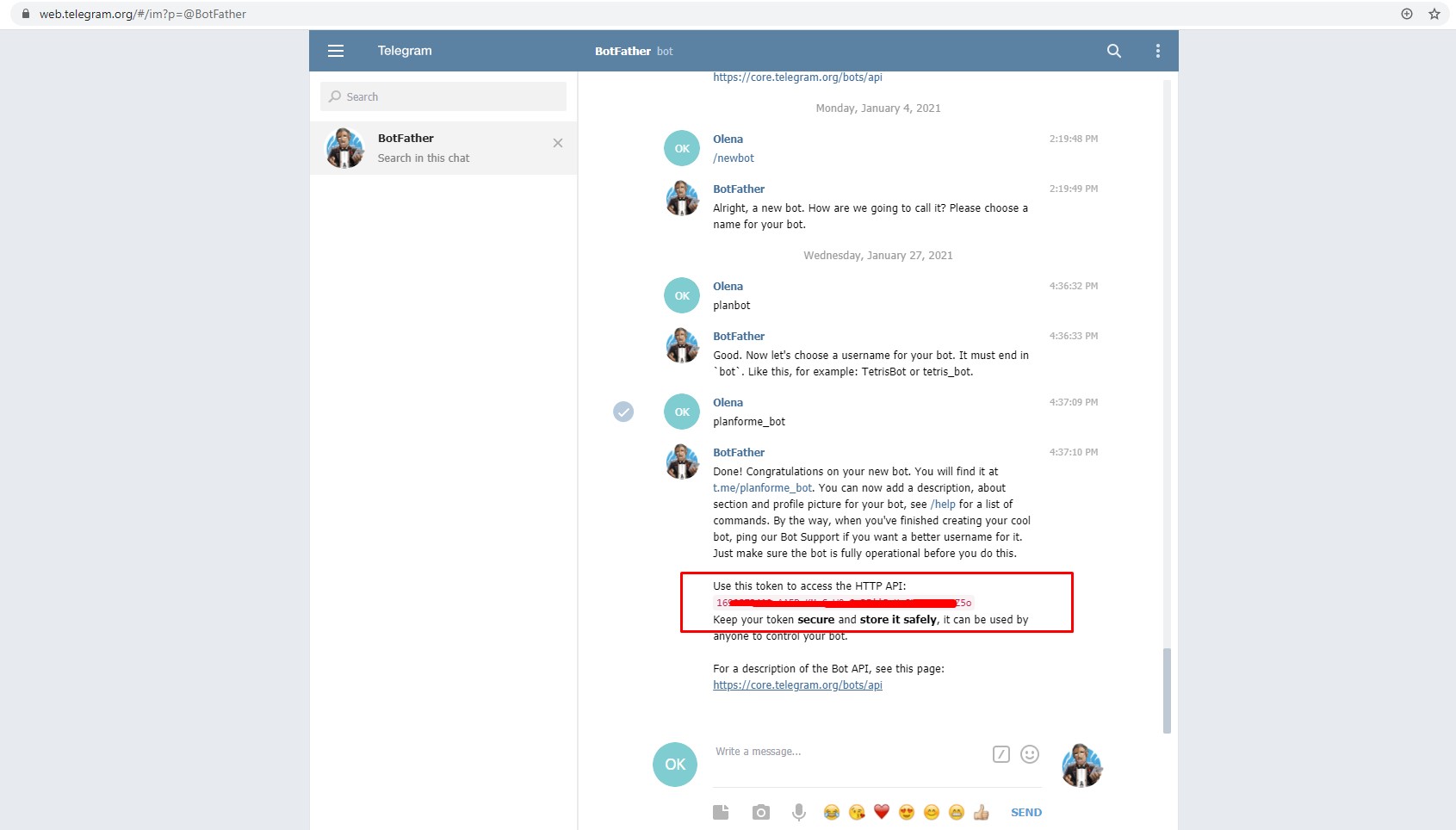Click Olena name above planbot message
1456x830 pixels.
(x=728, y=287)
